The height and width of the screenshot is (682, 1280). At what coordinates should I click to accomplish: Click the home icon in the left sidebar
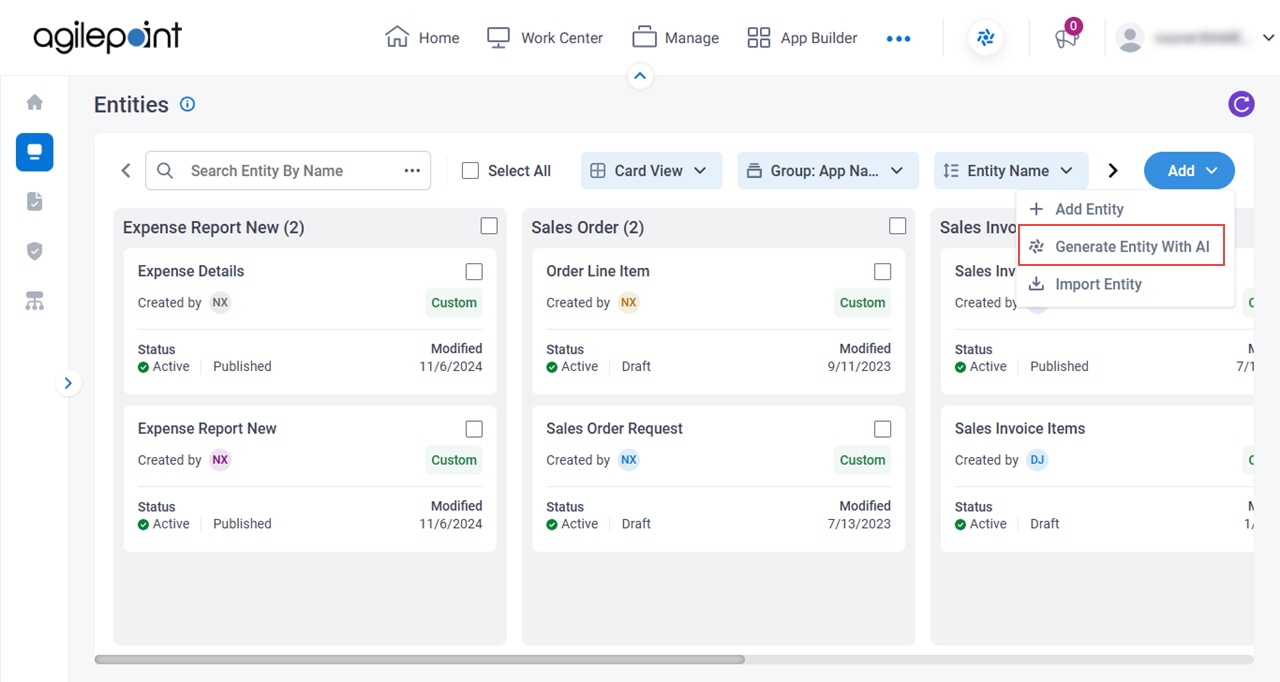click(34, 102)
